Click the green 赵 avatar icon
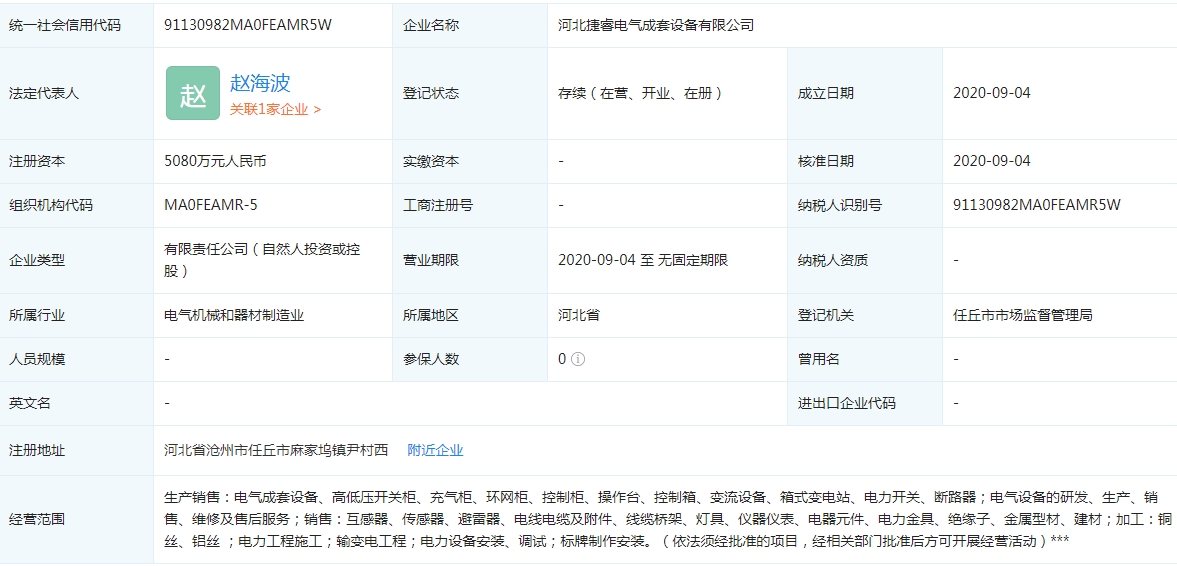The height and width of the screenshot is (566, 1177). (x=192, y=93)
